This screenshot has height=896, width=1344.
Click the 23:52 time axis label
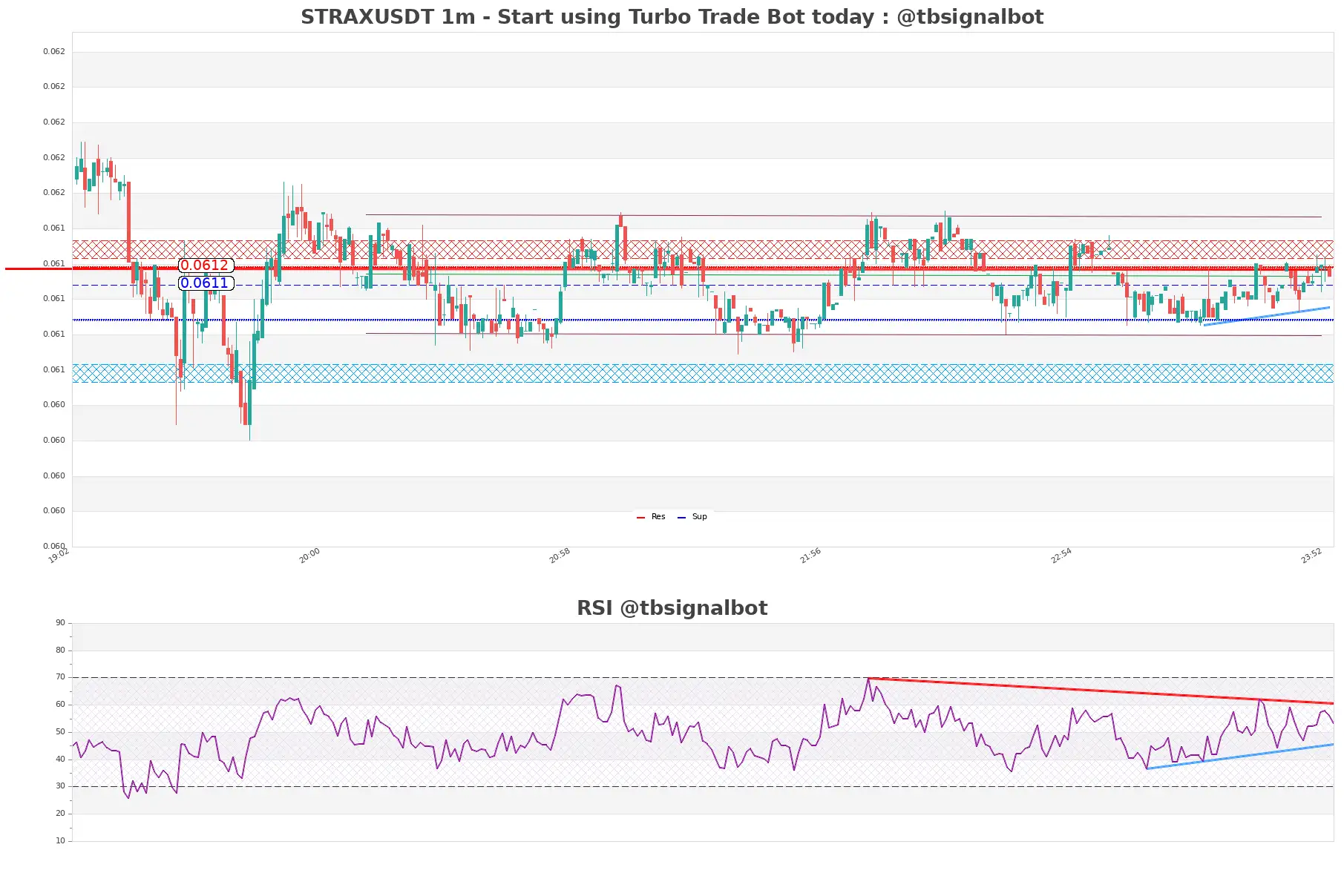pyautogui.click(x=1311, y=556)
